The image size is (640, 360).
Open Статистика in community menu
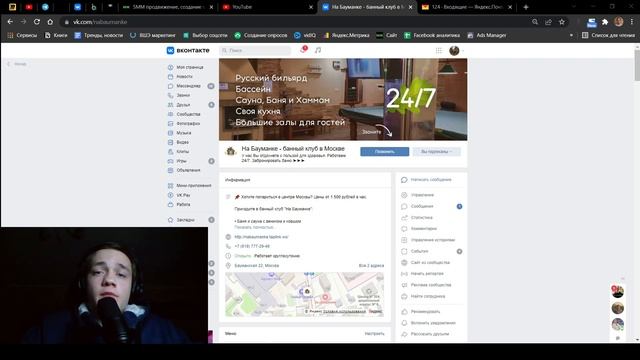pyautogui.click(x=417, y=218)
